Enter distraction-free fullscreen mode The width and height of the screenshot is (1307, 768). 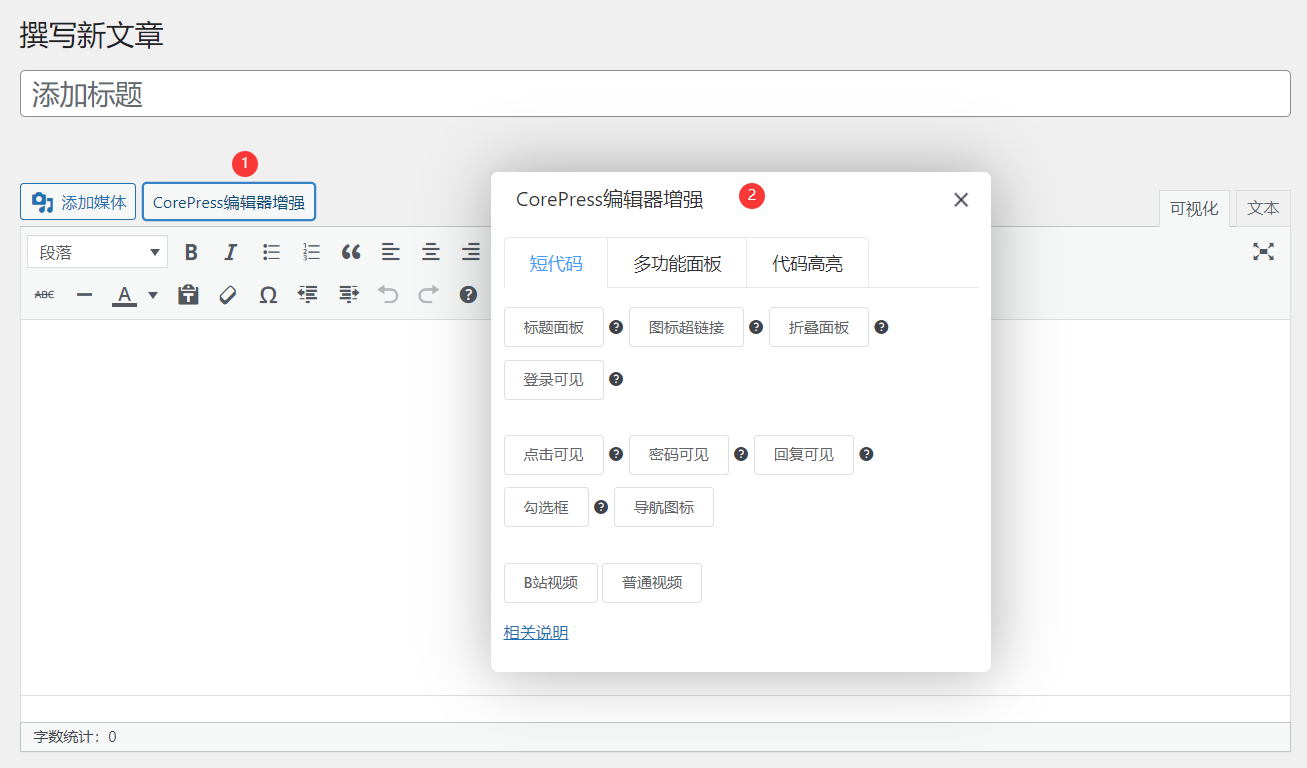[1264, 252]
